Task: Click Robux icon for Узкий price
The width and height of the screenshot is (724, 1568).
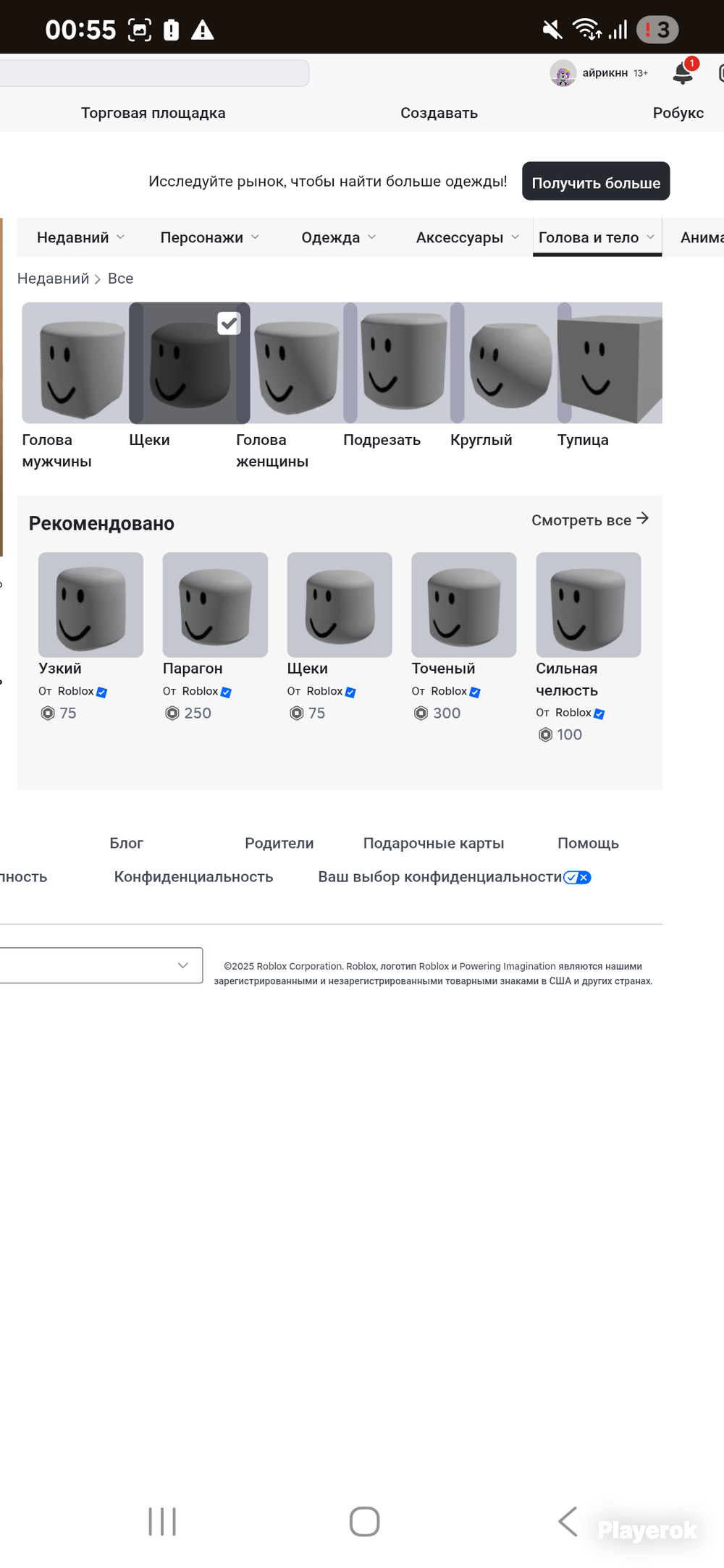Action: pyautogui.click(x=48, y=713)
